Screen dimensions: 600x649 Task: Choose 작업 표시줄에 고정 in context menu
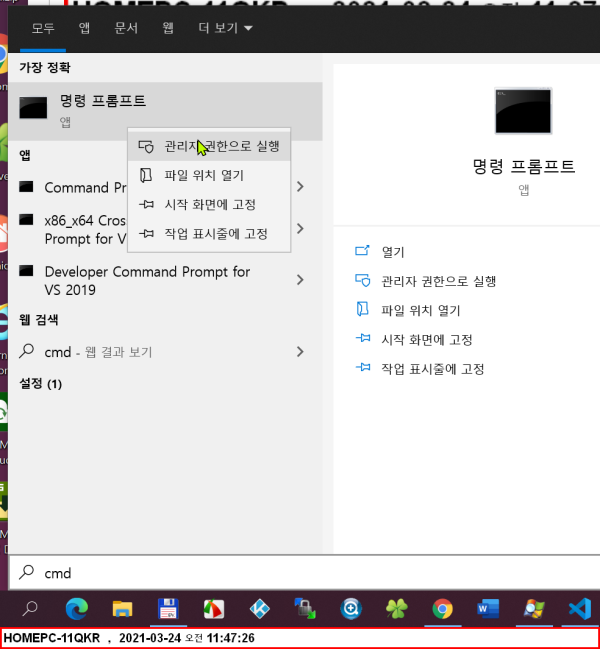coord(209,234)
